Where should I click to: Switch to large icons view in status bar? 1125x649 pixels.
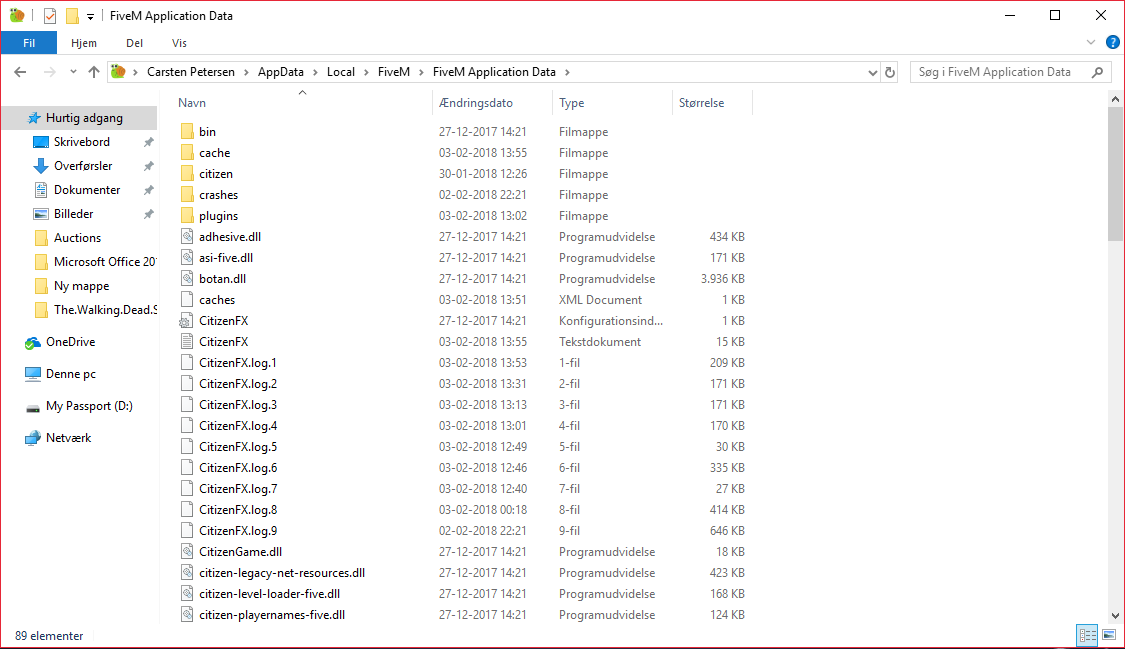1109,635
